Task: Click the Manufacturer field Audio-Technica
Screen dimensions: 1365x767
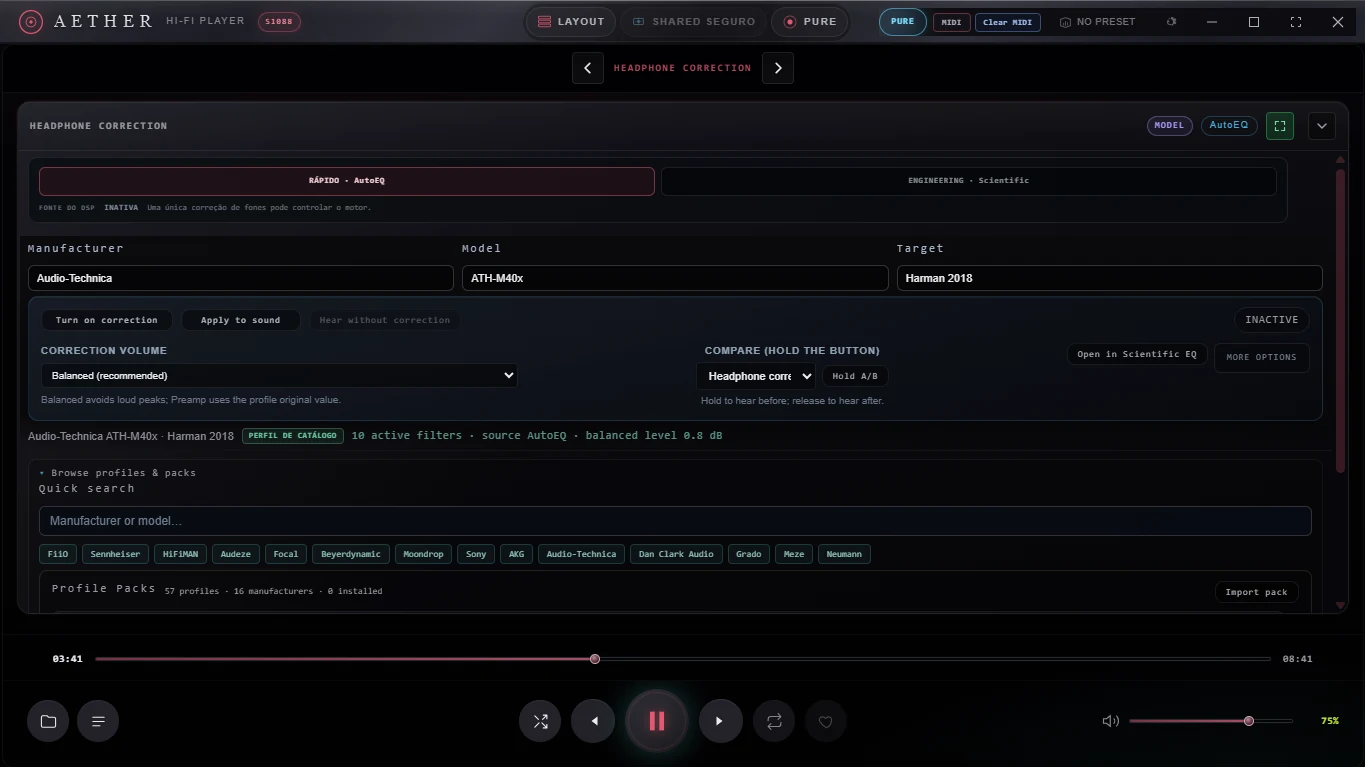Action: (x=241, y=278)
